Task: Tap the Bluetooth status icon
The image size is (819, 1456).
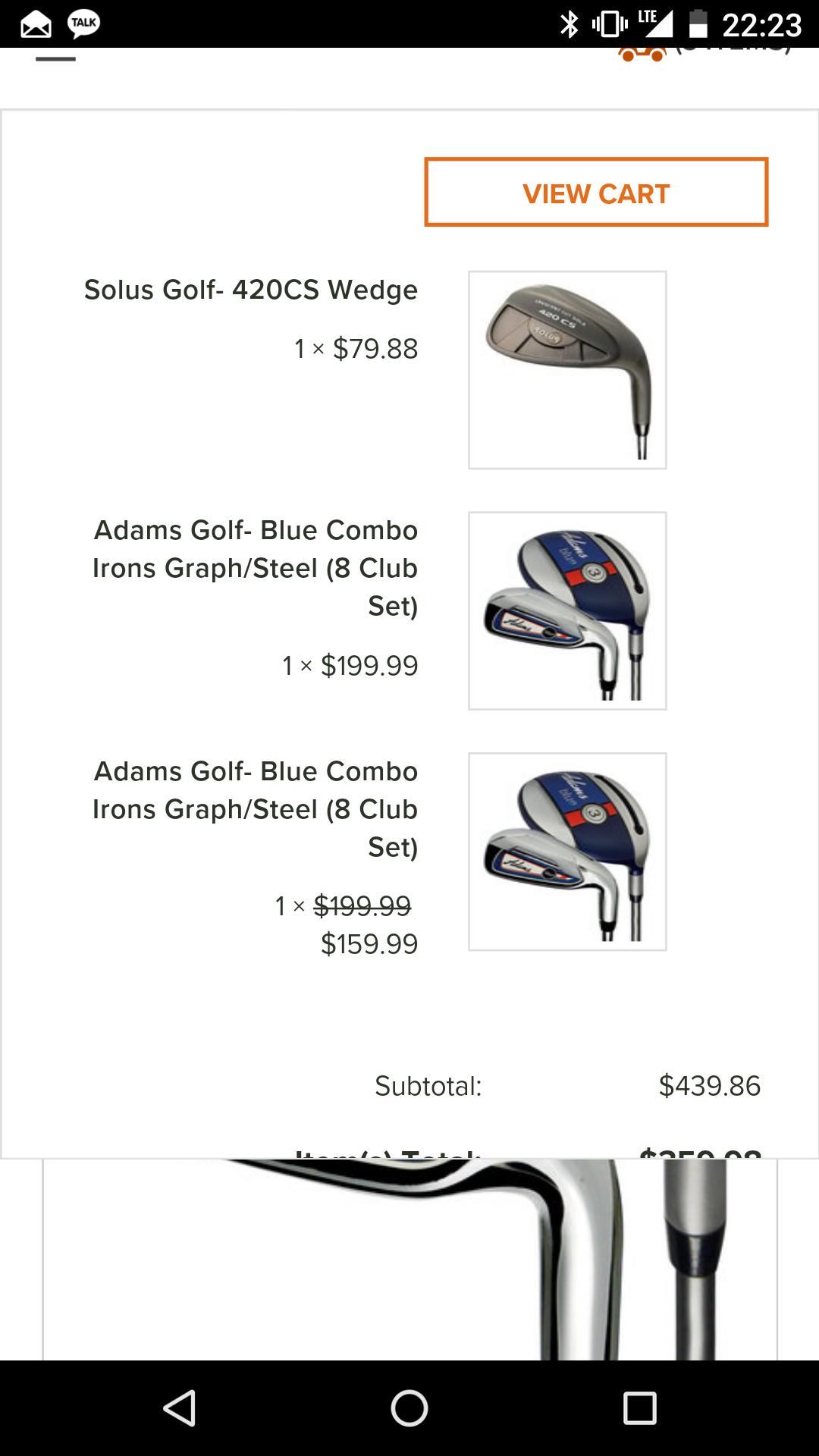Action: (569, 24)
